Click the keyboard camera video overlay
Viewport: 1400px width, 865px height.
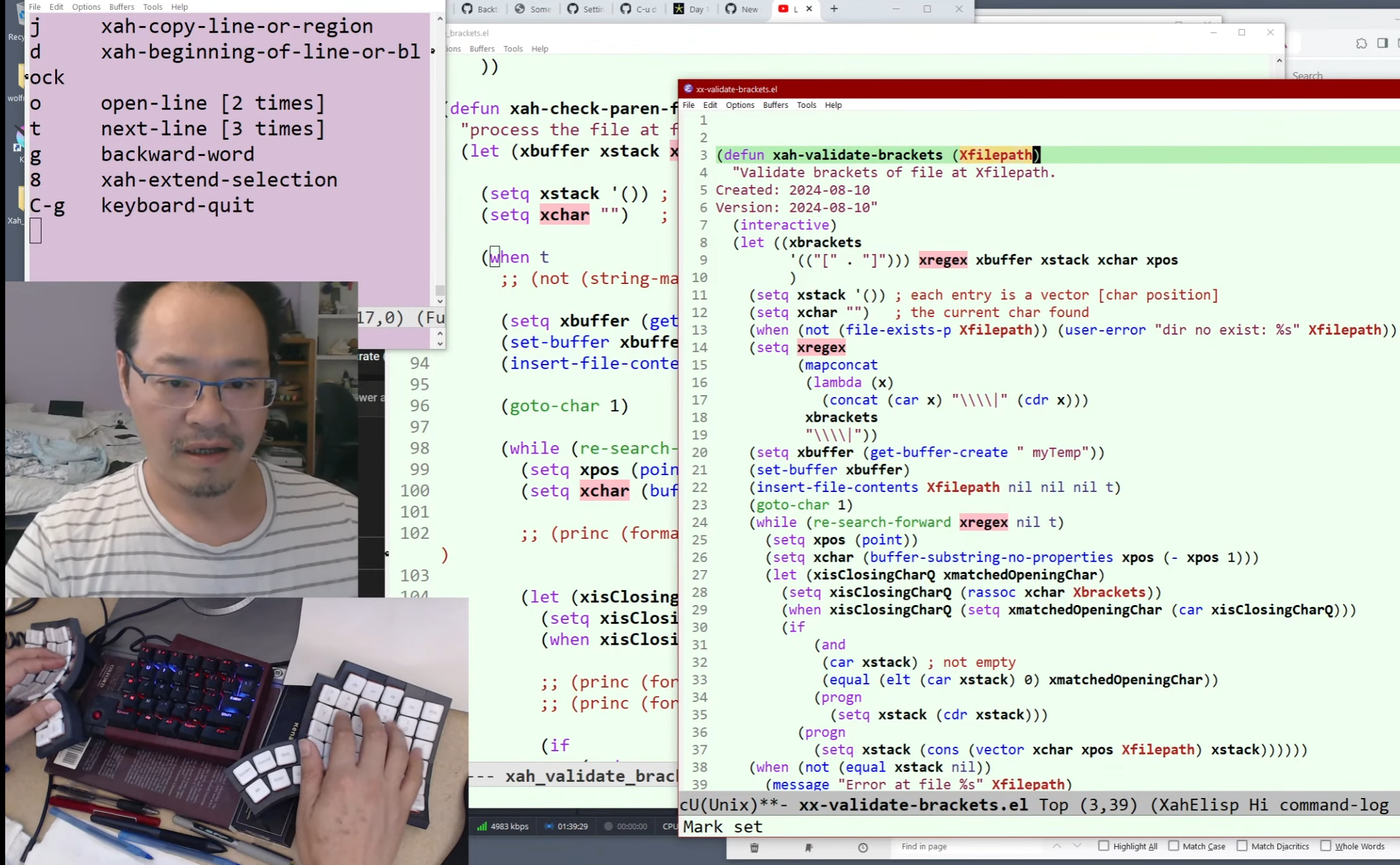coord(236,731)
